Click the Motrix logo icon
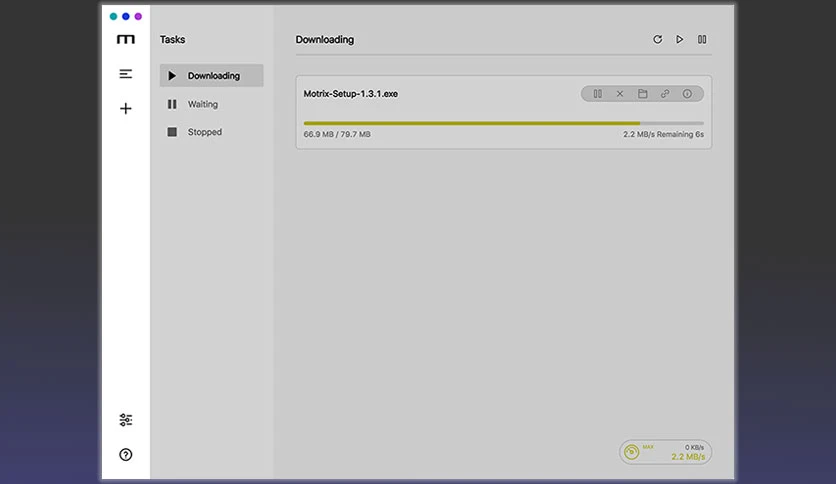The image size is (836, 484). pos(126,39)
